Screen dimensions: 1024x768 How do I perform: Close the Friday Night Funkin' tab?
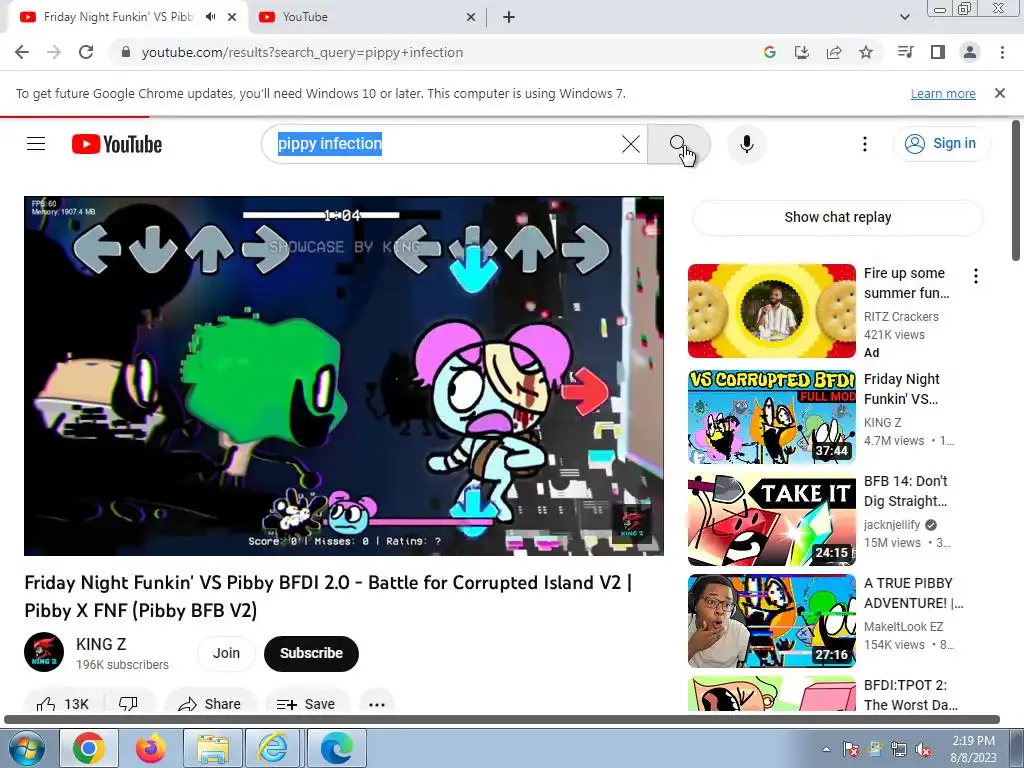(232, 17)
